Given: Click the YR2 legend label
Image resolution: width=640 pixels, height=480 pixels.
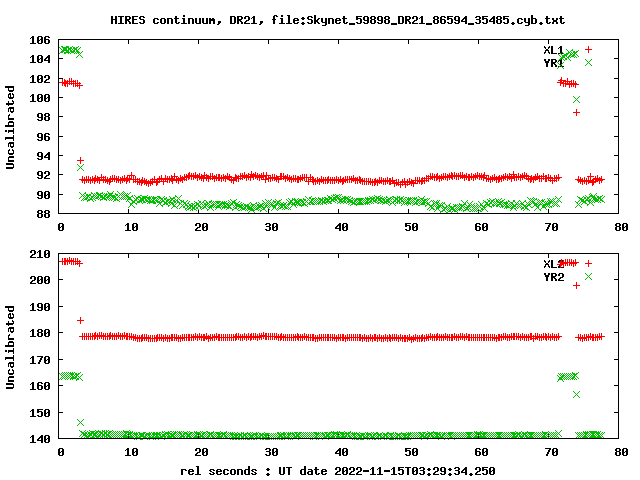Looking at the screenshot, I should point(553,277).
